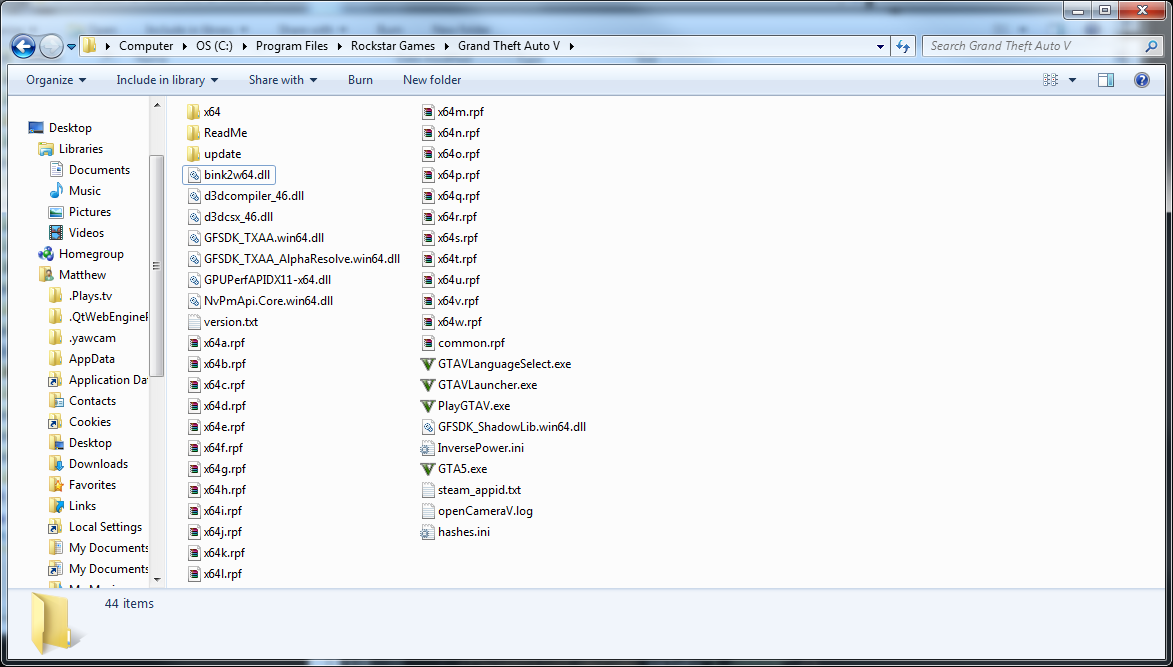1173x667 pixels.
Task: Select common.rpf archive icon
Action: pyautogui.click(x=428, y=342)
